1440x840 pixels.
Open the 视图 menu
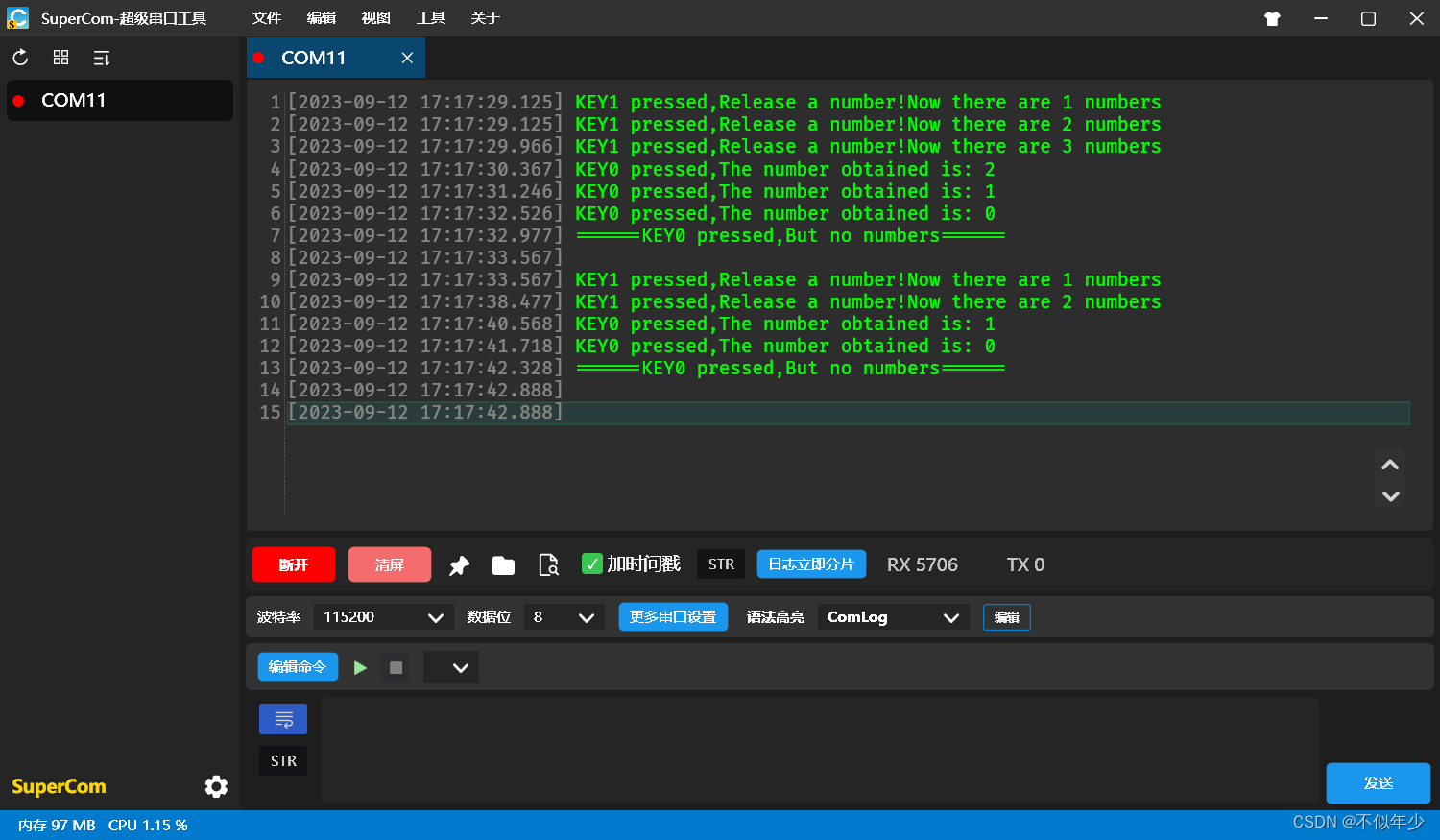376,18
